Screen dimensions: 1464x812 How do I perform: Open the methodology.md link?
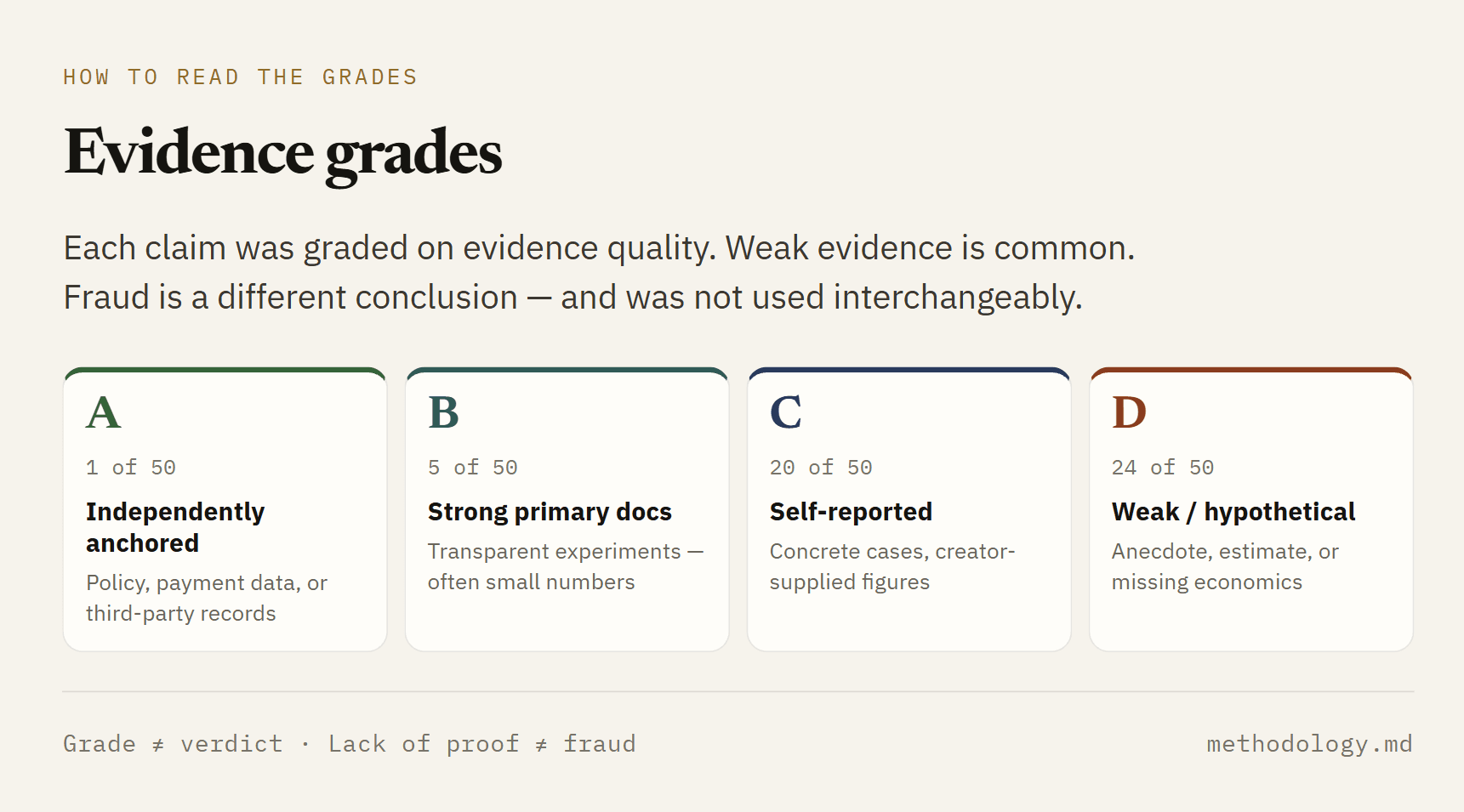point(1309,744)
